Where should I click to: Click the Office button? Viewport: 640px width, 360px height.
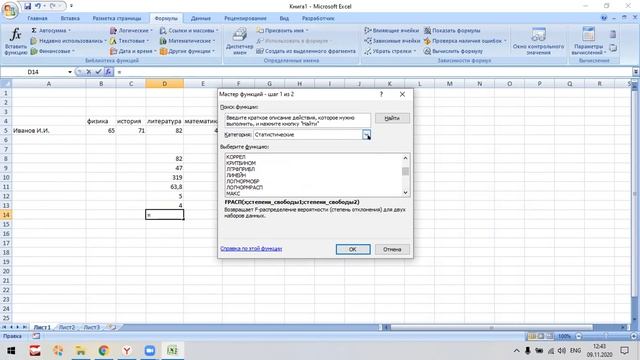[10, 10]
